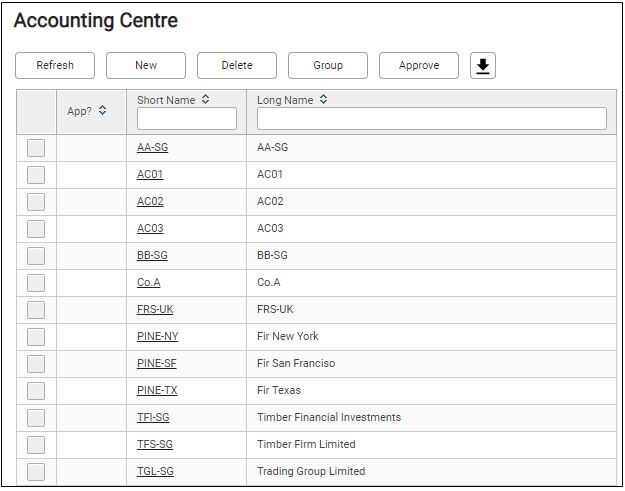Focus the Short Name filter field
The image size is (625, 491).
tap(187, 119)
